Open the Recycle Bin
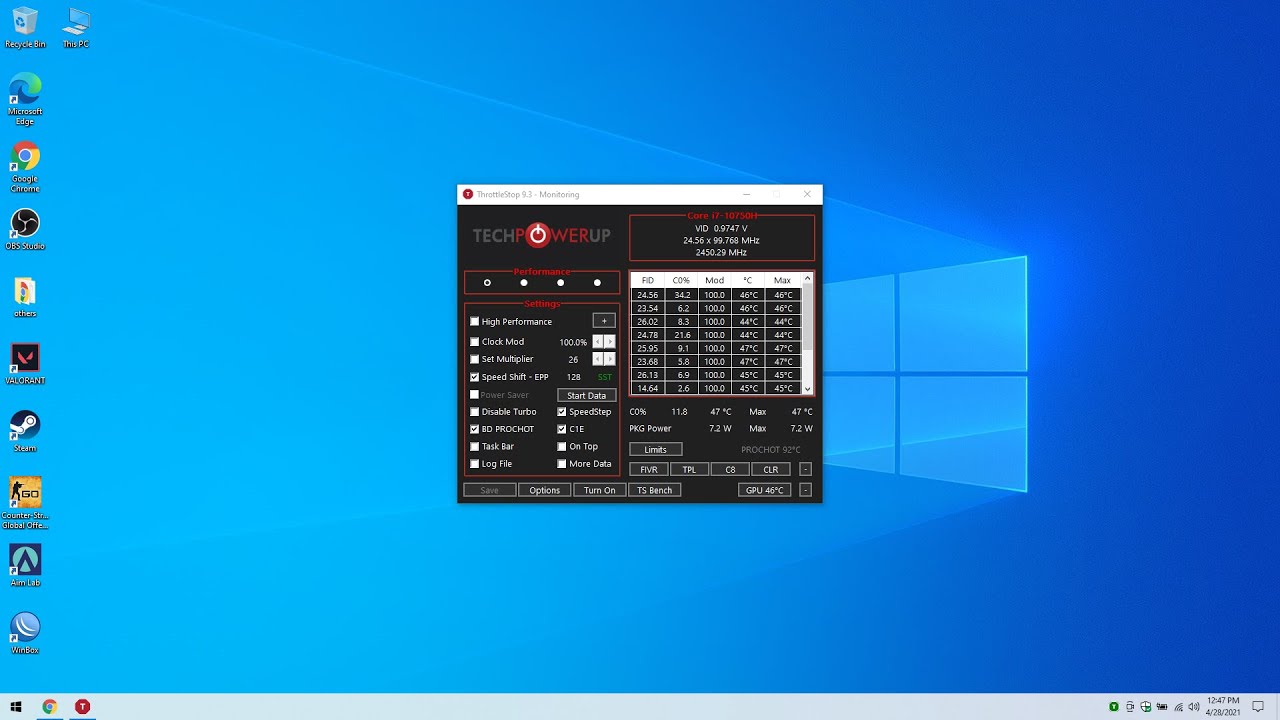Image resolution: width=1280 pixels, height=720 pixels. tap(25, 23)
